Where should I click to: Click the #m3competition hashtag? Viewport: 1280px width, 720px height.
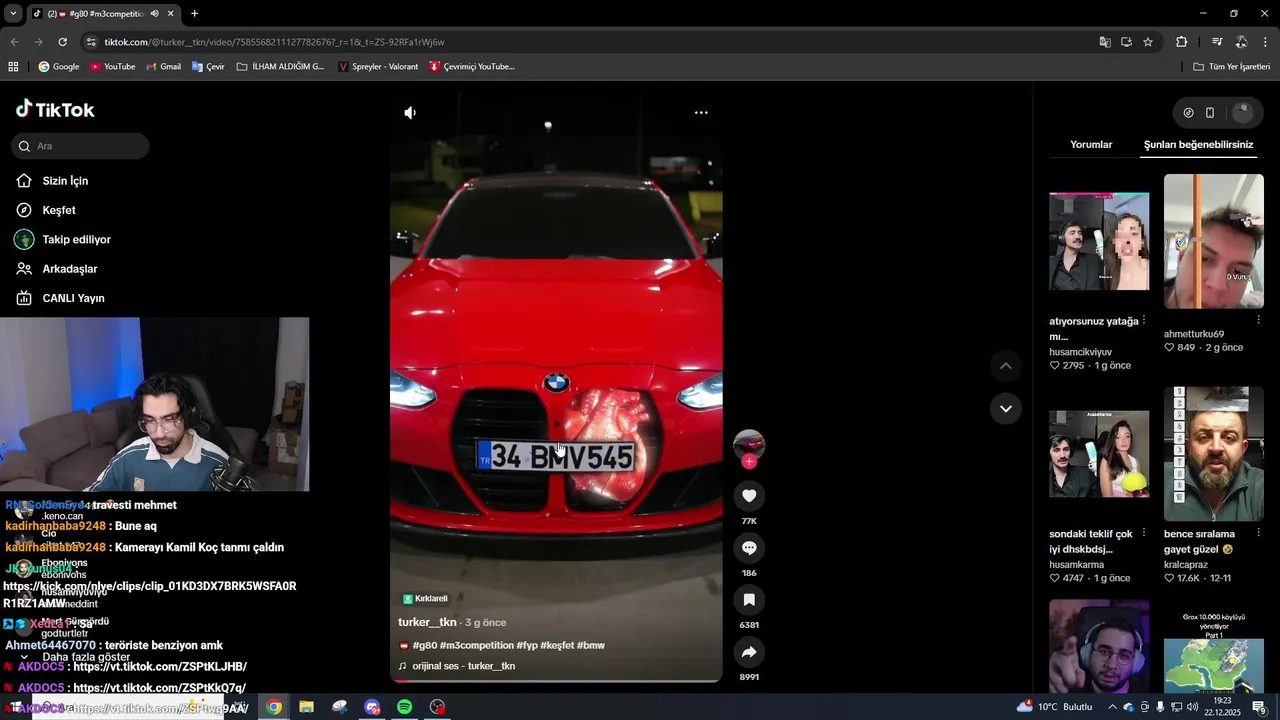coord(476,646)
